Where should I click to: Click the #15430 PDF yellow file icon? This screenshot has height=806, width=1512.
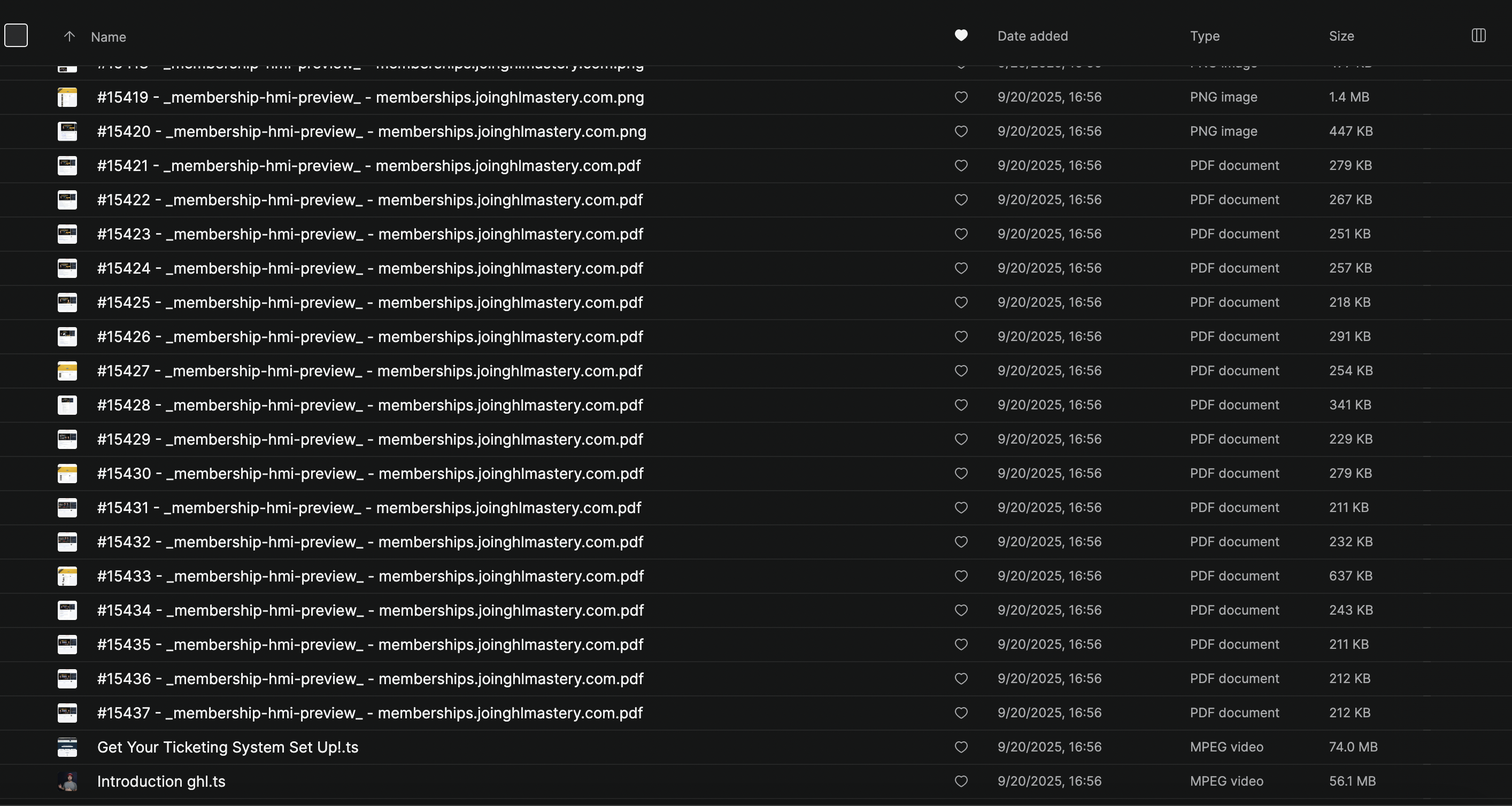67,474
